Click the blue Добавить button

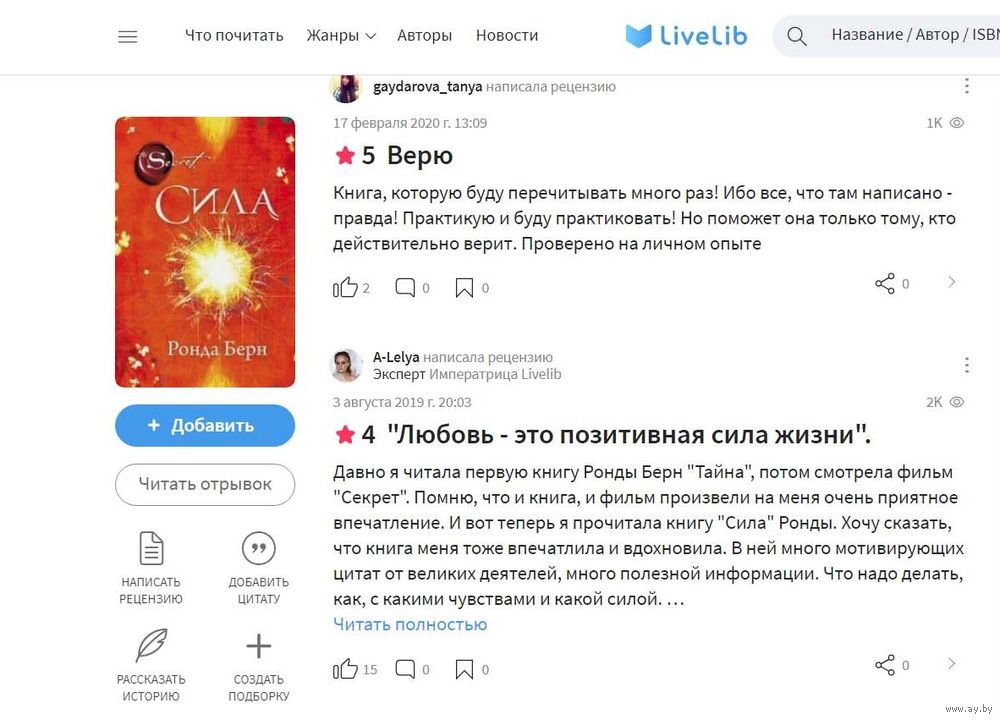(205, 425)
